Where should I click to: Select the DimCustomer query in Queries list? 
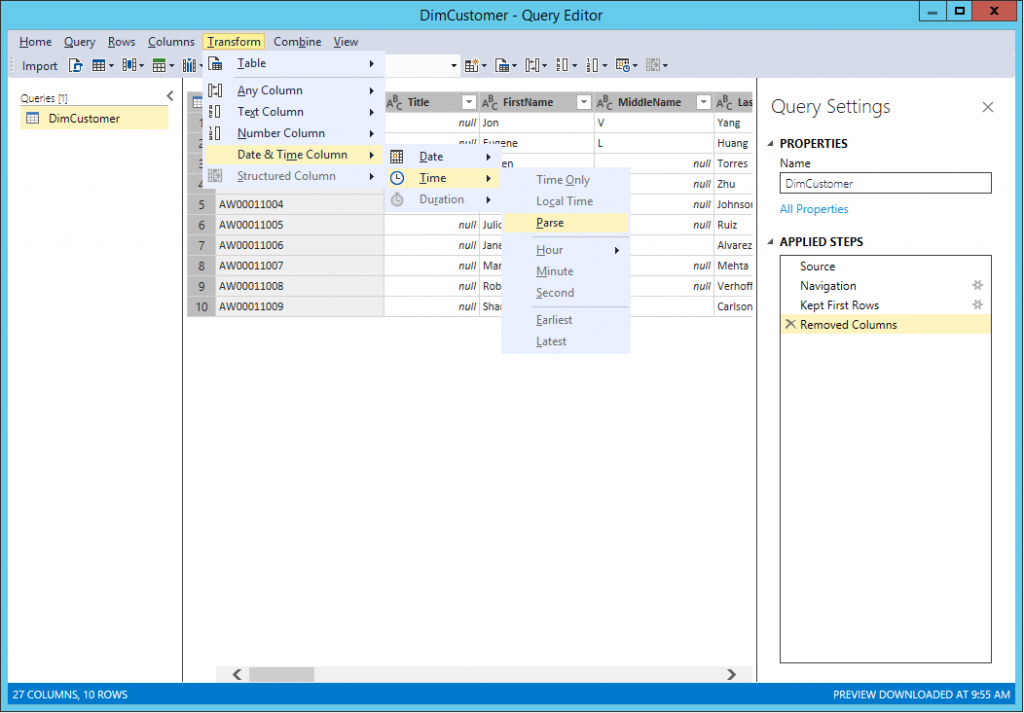coord(95,119)
